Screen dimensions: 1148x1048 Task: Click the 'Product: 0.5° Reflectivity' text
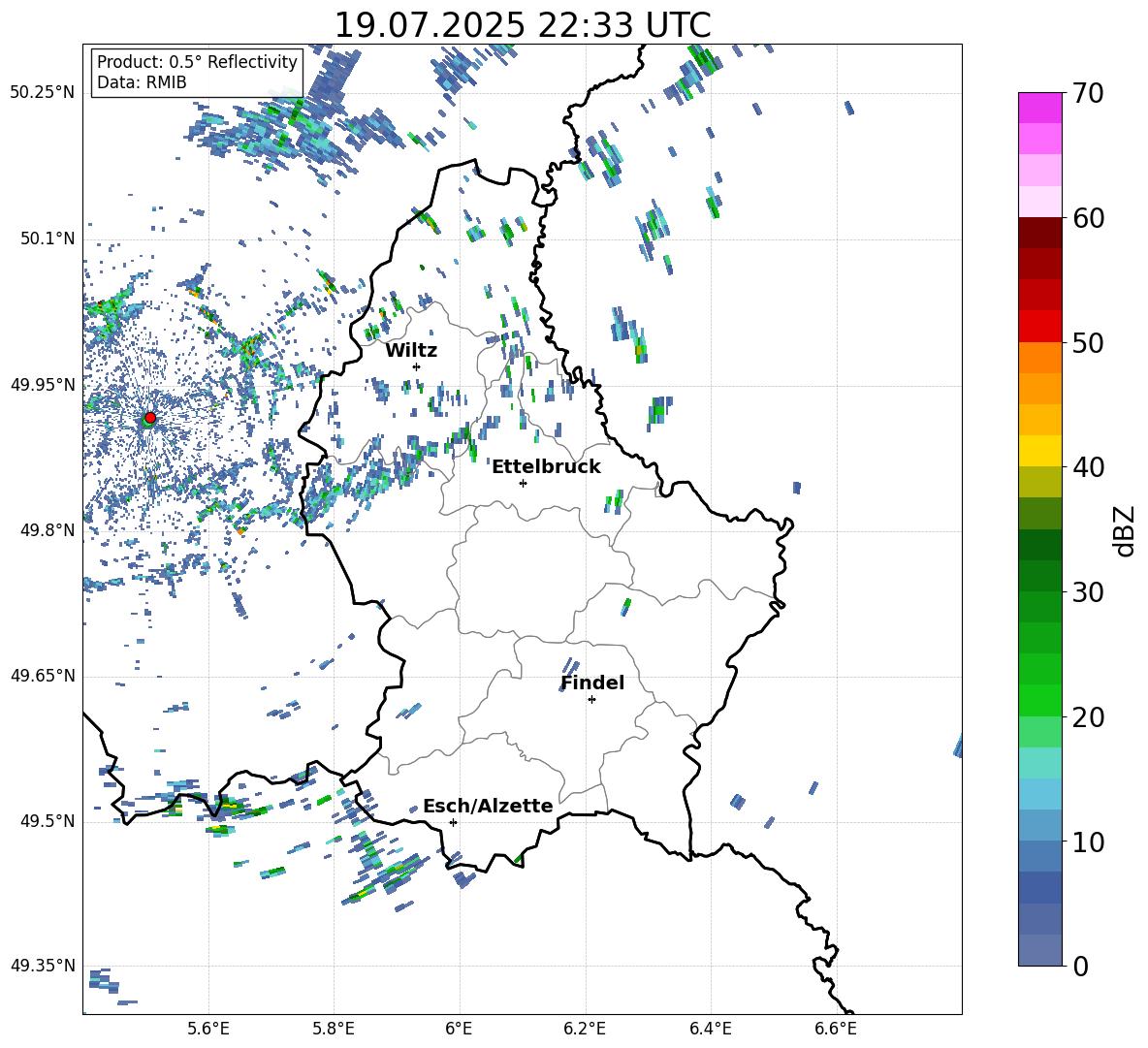(x=197, y=62)
